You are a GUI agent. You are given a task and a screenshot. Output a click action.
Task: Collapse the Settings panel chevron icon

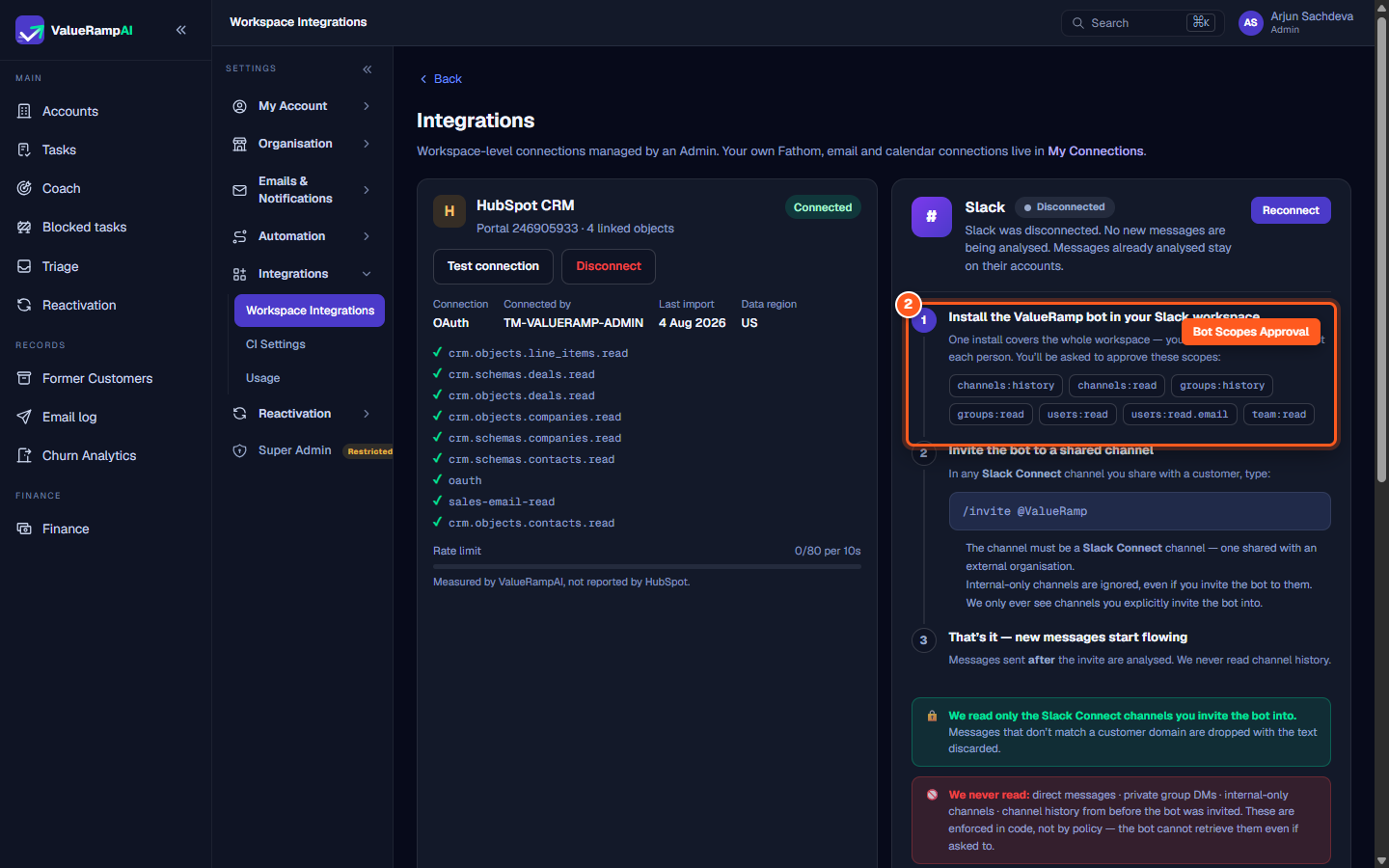[x=368, y=69]
